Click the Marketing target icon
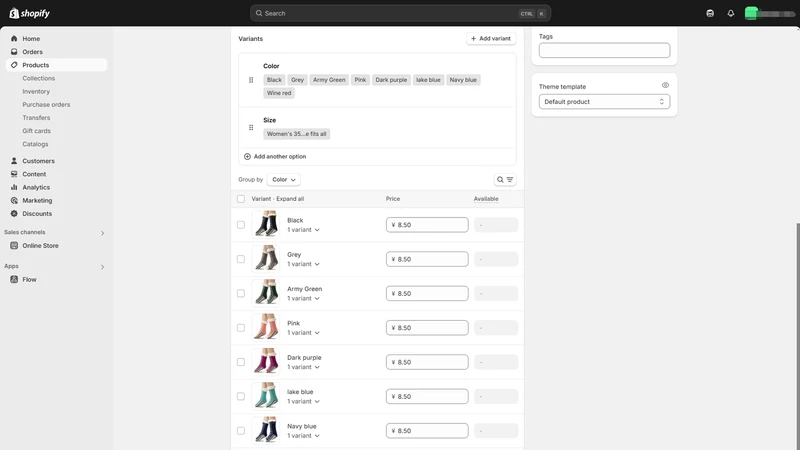This screenshot has width=800, height=450. click(x=14, y=201)
